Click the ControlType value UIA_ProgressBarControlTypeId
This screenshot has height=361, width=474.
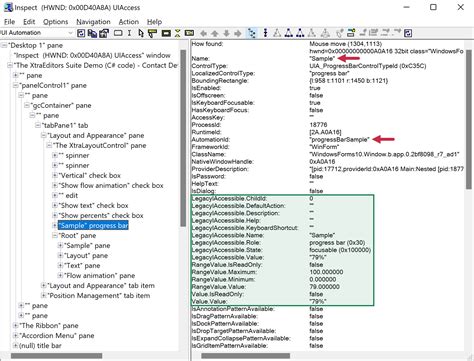tap(368, 66)
